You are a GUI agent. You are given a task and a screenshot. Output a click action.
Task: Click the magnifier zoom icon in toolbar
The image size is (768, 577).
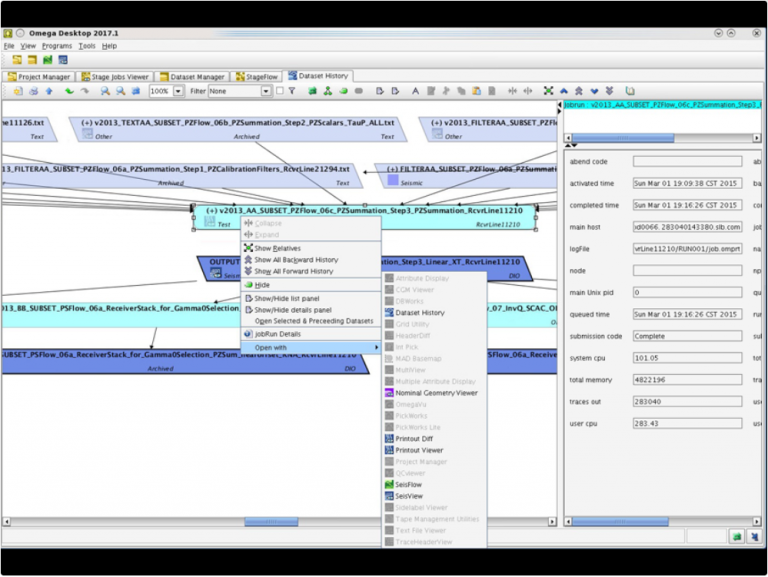[104, 91]
